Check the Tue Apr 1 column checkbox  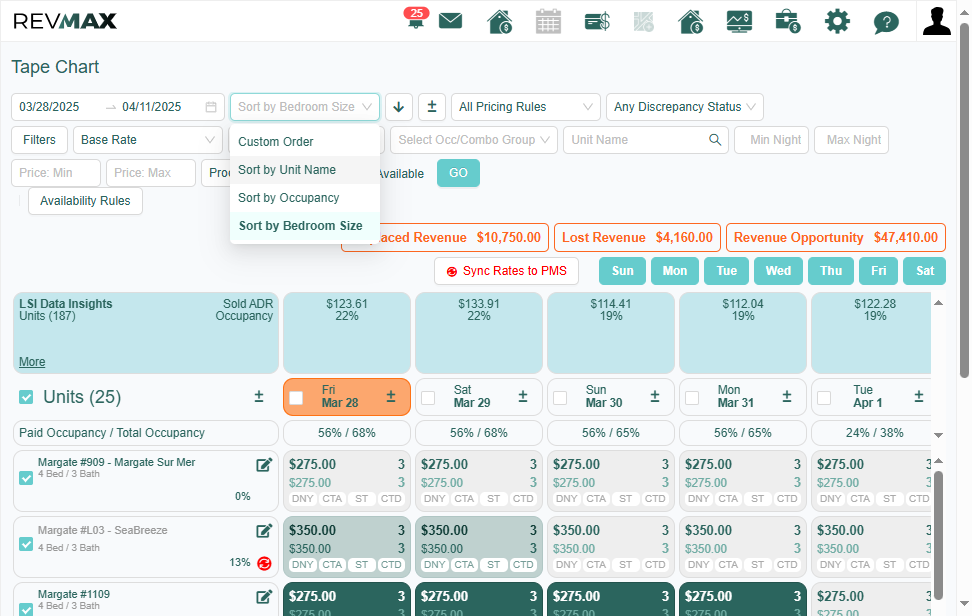pos(824,398)
